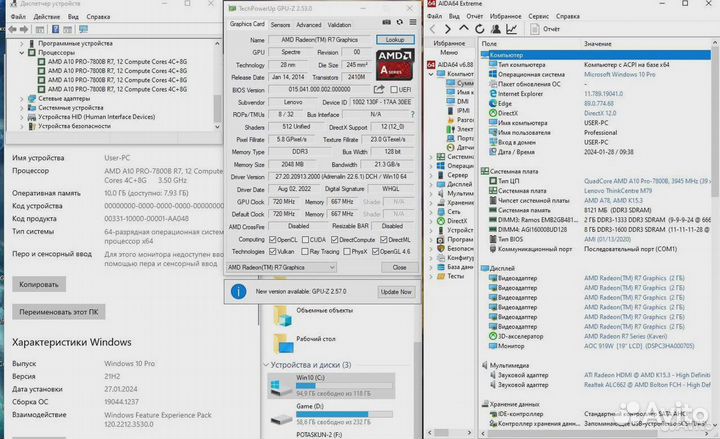This screenshot has width=720, height=439.
Task: Click AIDA64 forward arrow toolbar icon
Action: click(448, 29)
